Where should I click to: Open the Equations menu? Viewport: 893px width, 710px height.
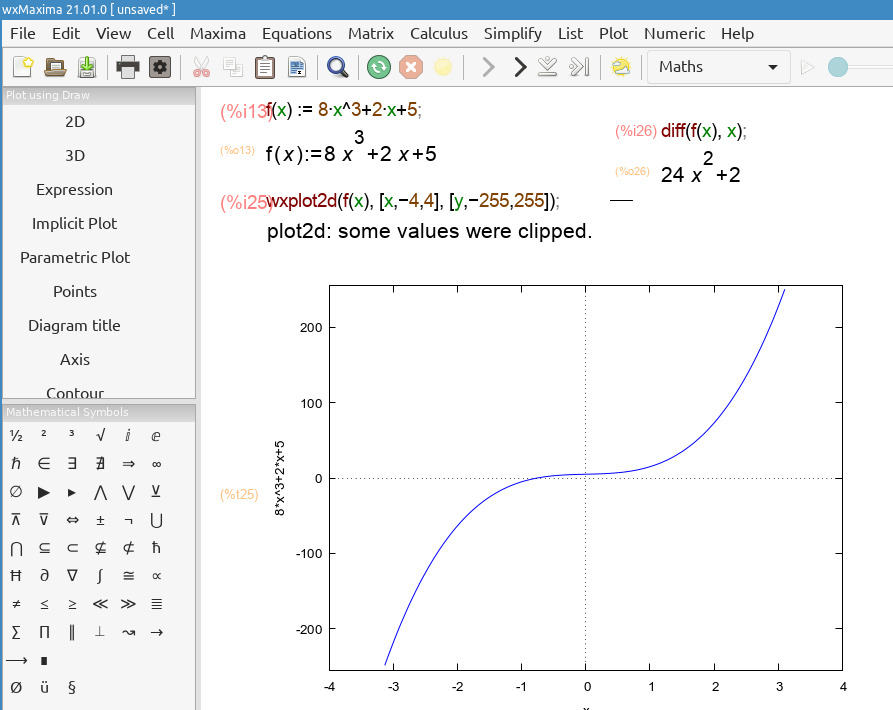coord(296,33)
